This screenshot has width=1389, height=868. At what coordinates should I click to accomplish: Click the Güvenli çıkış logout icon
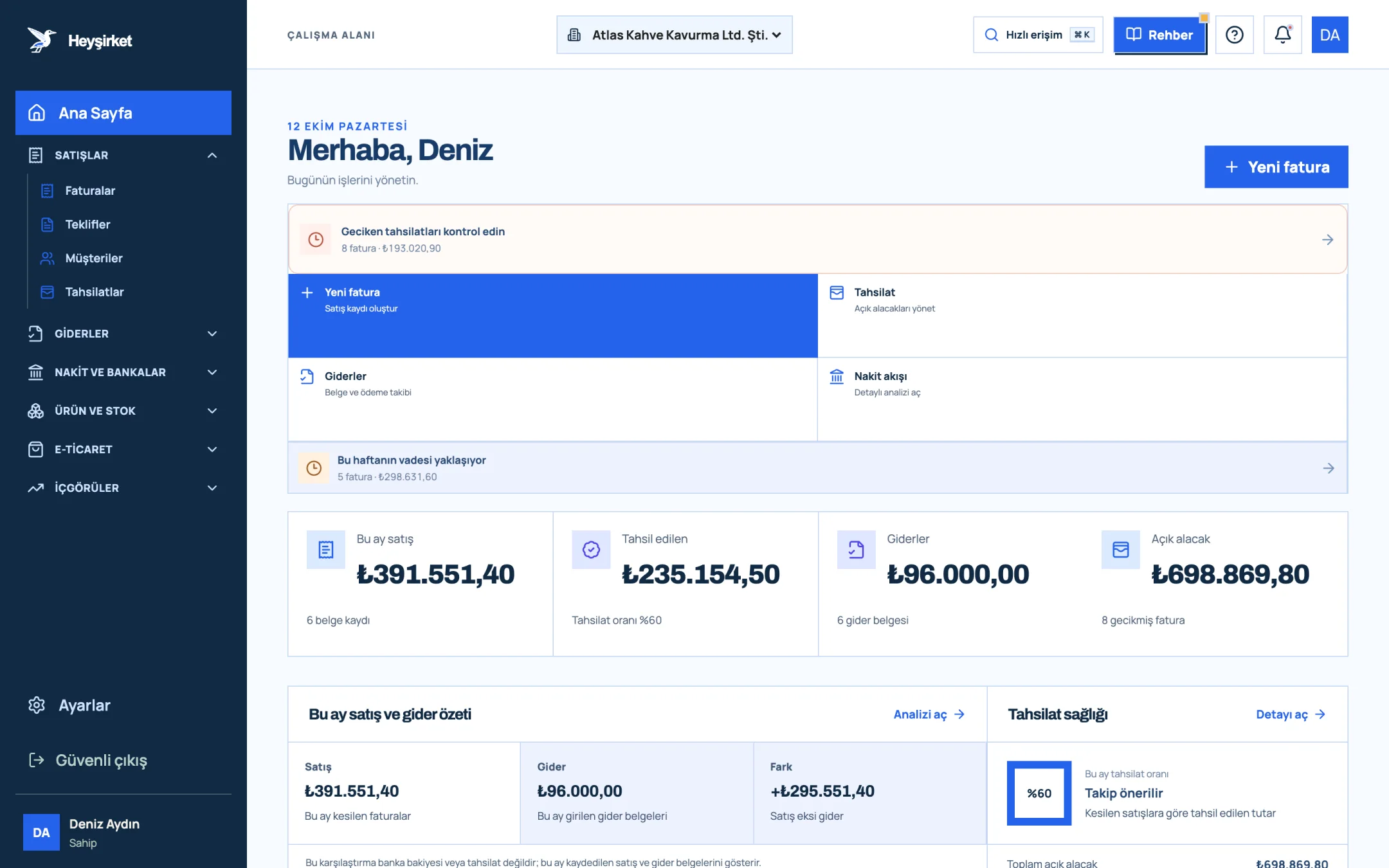[37, 760]
